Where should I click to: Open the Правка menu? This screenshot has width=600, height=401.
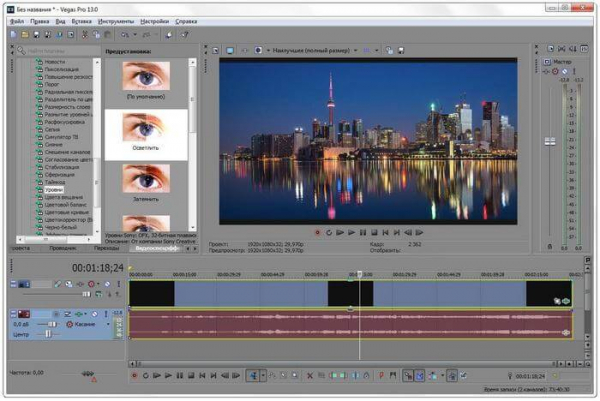click(x=40, y=21)
